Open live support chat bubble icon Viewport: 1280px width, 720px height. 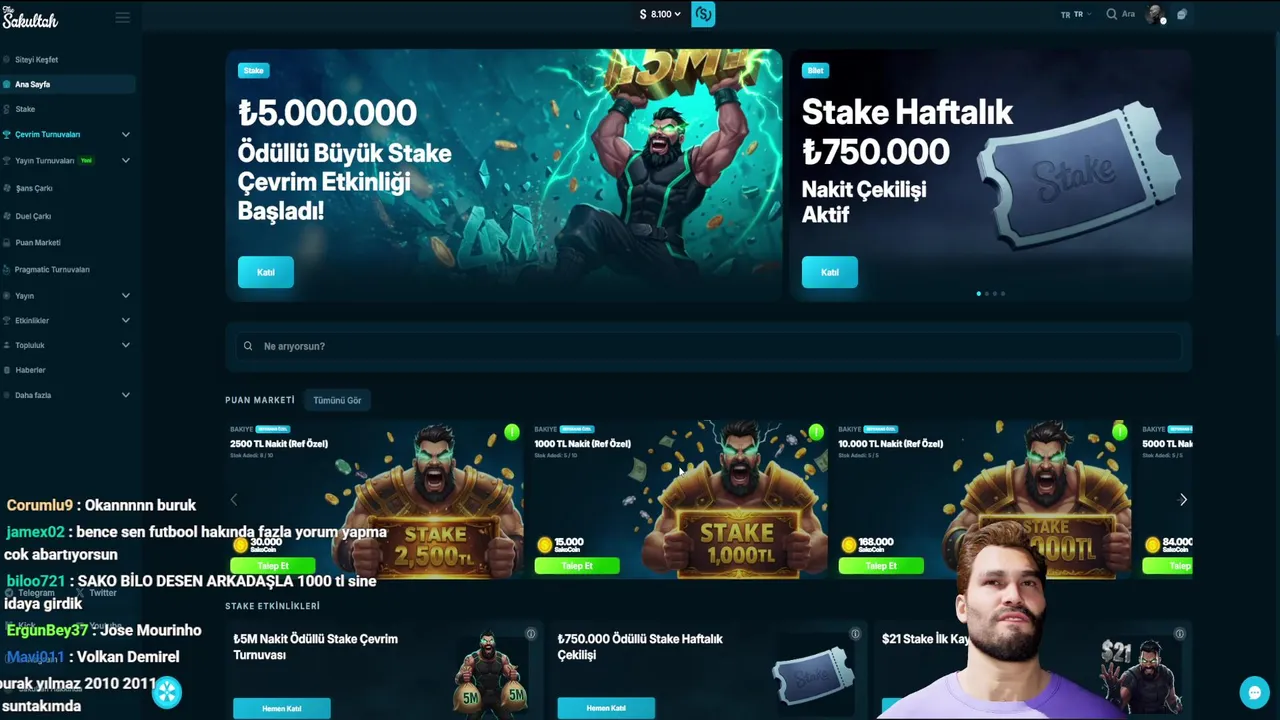pos(1253,692)
